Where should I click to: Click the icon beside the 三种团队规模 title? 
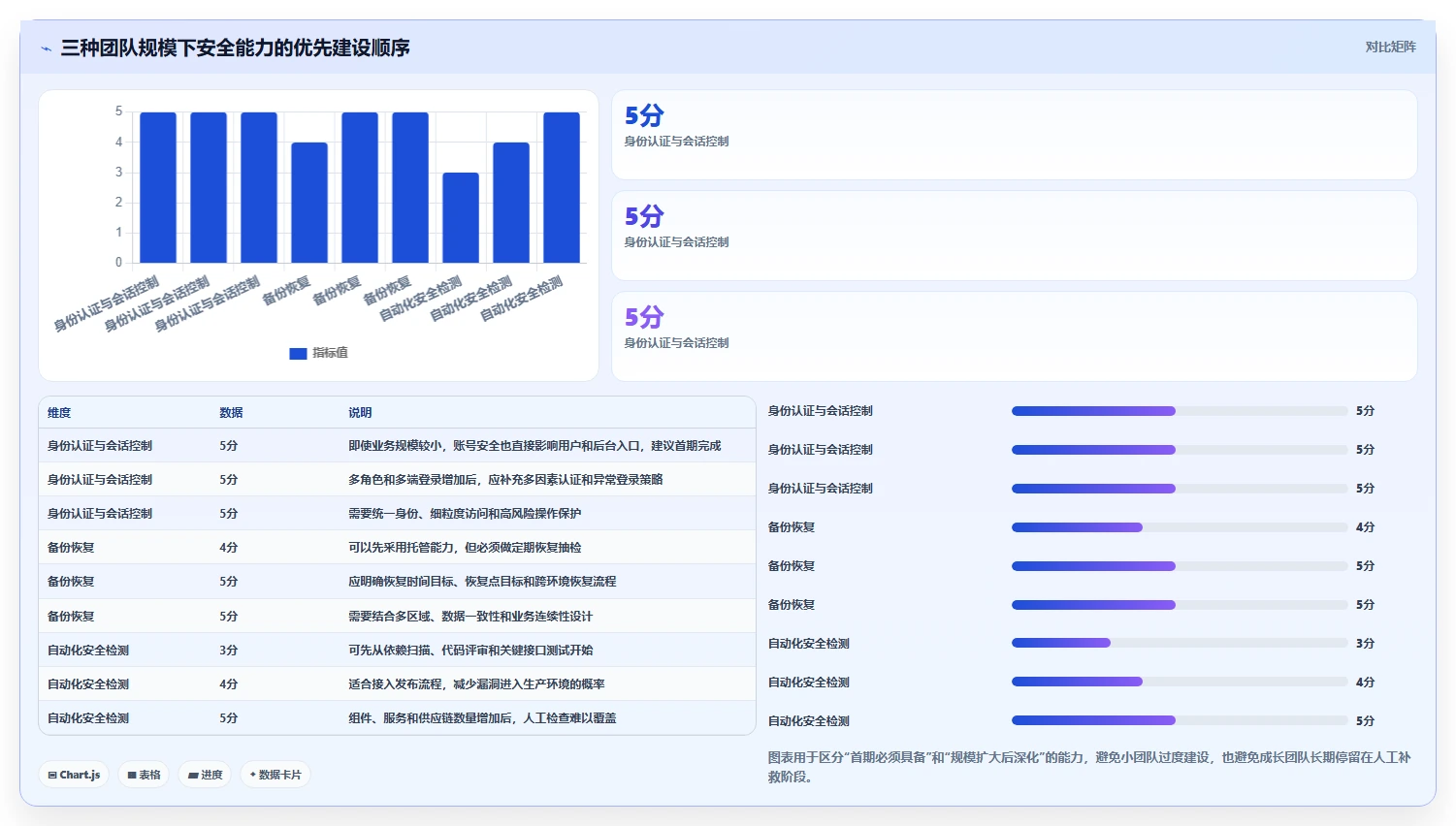(x=46, y=48)
